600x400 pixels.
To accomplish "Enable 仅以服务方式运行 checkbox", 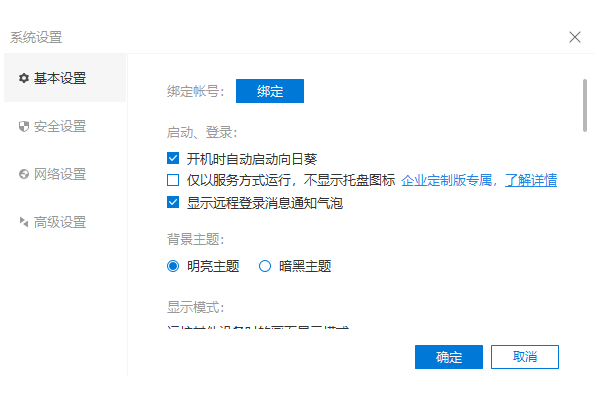I will coord(173,181).
